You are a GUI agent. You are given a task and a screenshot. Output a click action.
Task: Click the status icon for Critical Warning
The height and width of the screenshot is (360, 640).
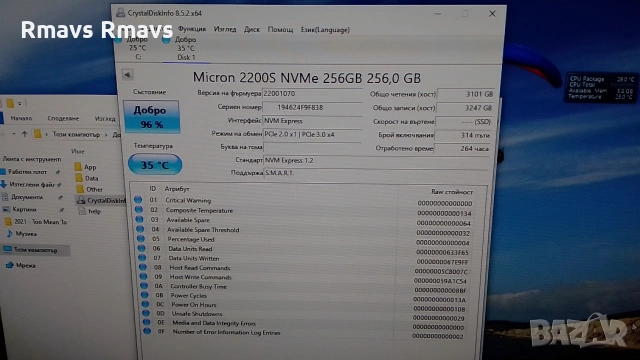tap(138, 200)
